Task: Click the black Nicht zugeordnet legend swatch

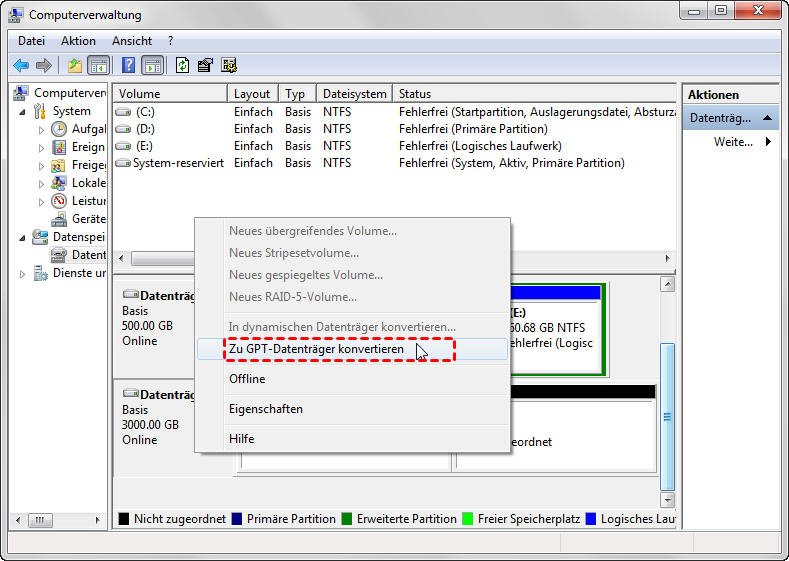Action: click(x=124, y=519)
